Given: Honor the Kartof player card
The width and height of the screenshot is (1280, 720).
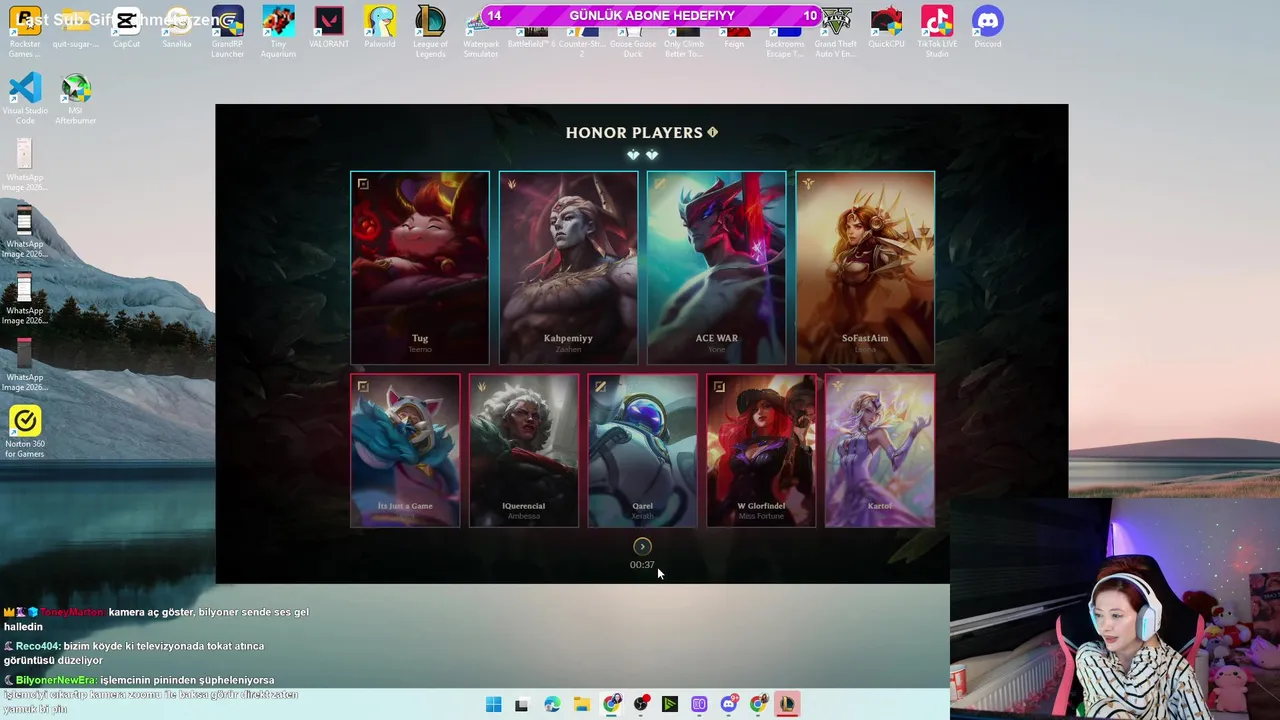Looking at the screenshot, I should click(880, 450).
